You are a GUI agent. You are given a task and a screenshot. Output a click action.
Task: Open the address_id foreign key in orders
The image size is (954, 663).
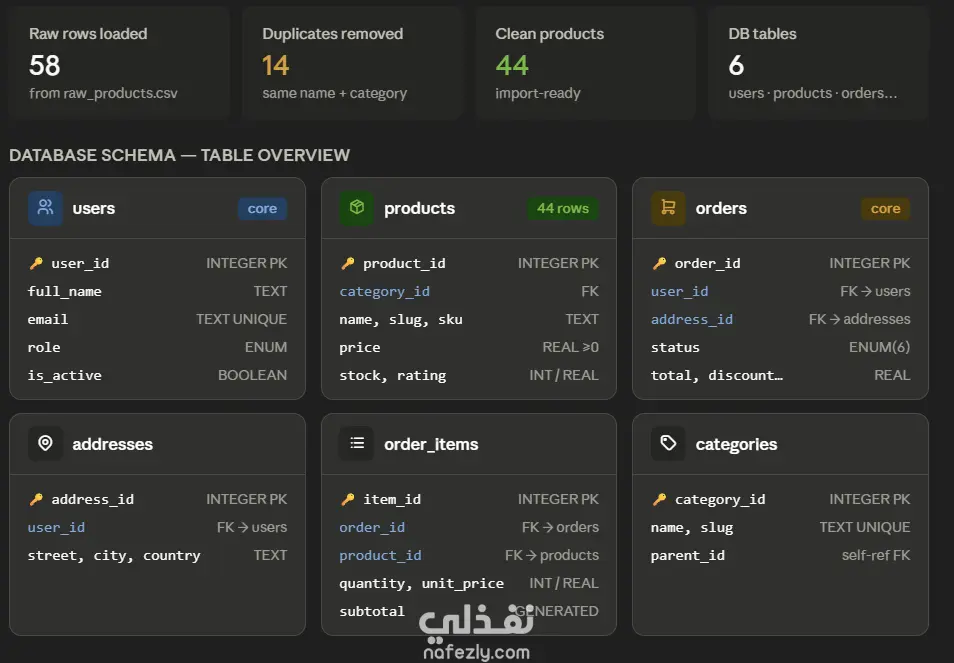692,319
